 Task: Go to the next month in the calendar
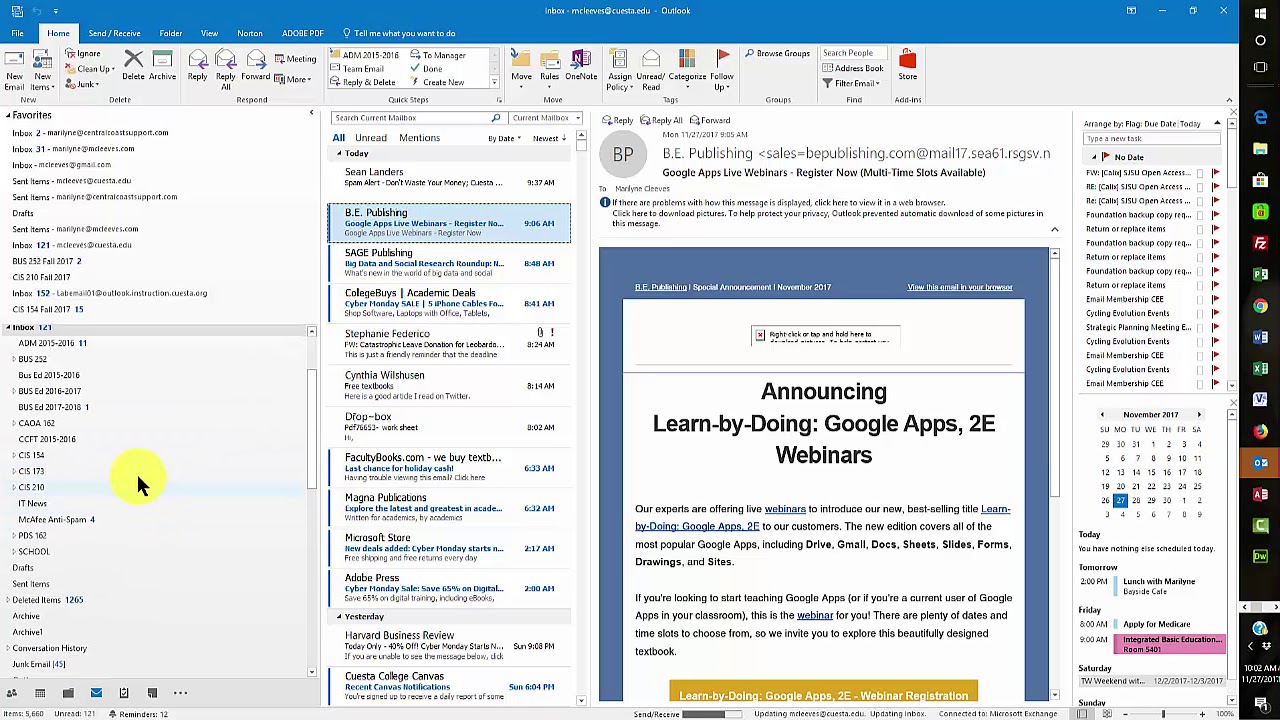(x=1199, y=414)
